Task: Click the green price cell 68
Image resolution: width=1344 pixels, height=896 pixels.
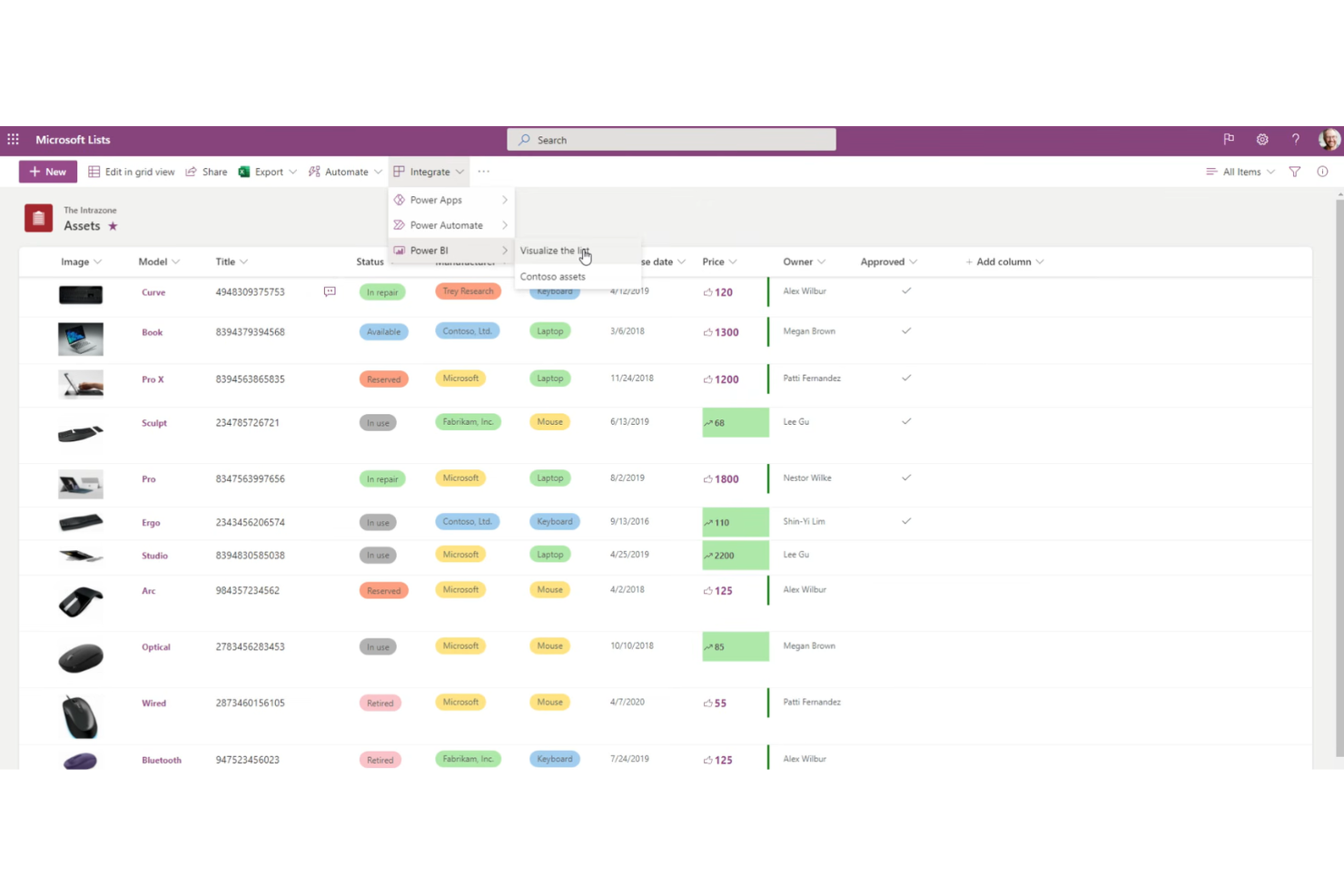Action: (736, 423)
